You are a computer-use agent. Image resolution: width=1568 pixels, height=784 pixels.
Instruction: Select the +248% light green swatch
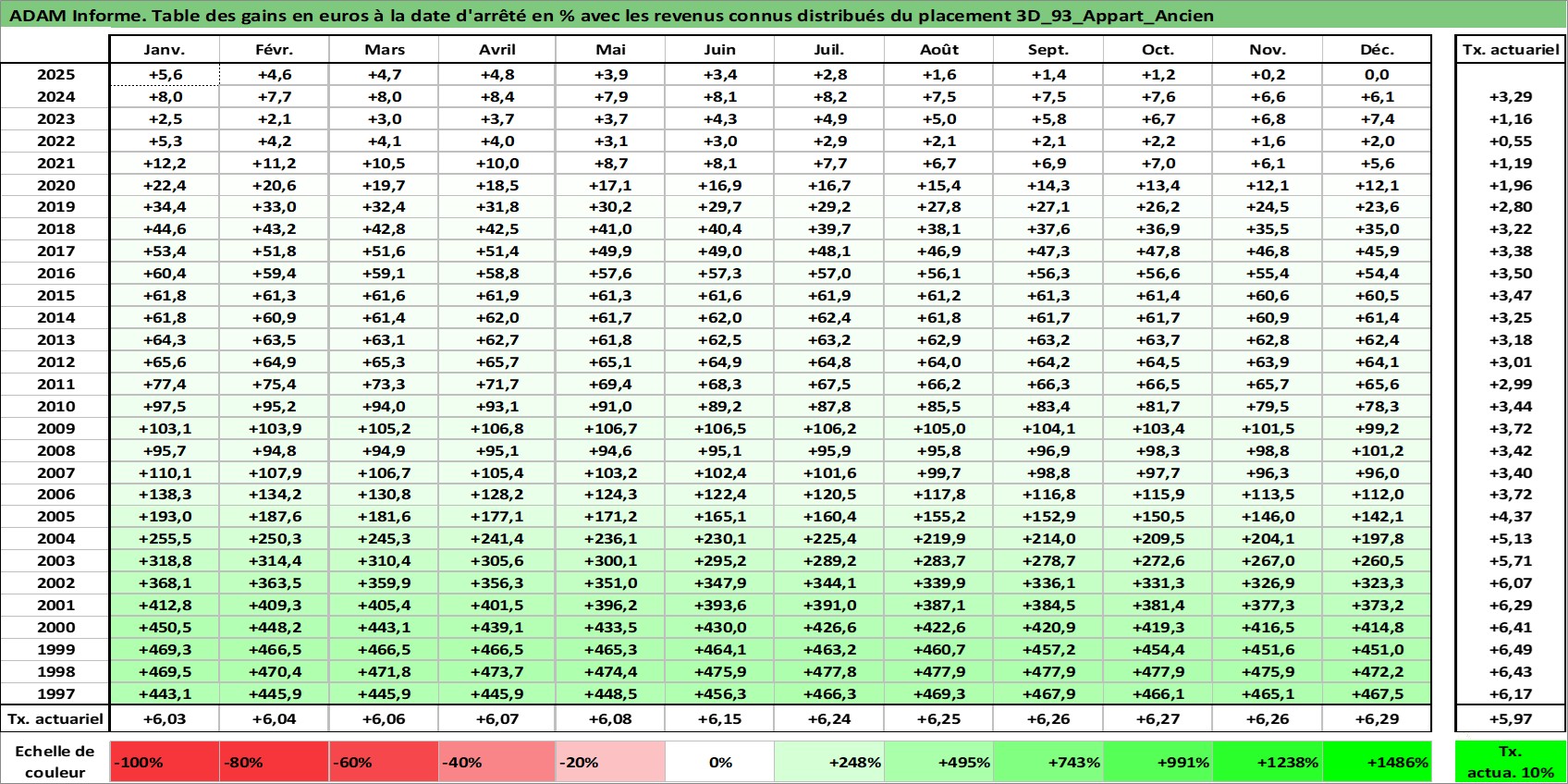click(x=829, y=762)
